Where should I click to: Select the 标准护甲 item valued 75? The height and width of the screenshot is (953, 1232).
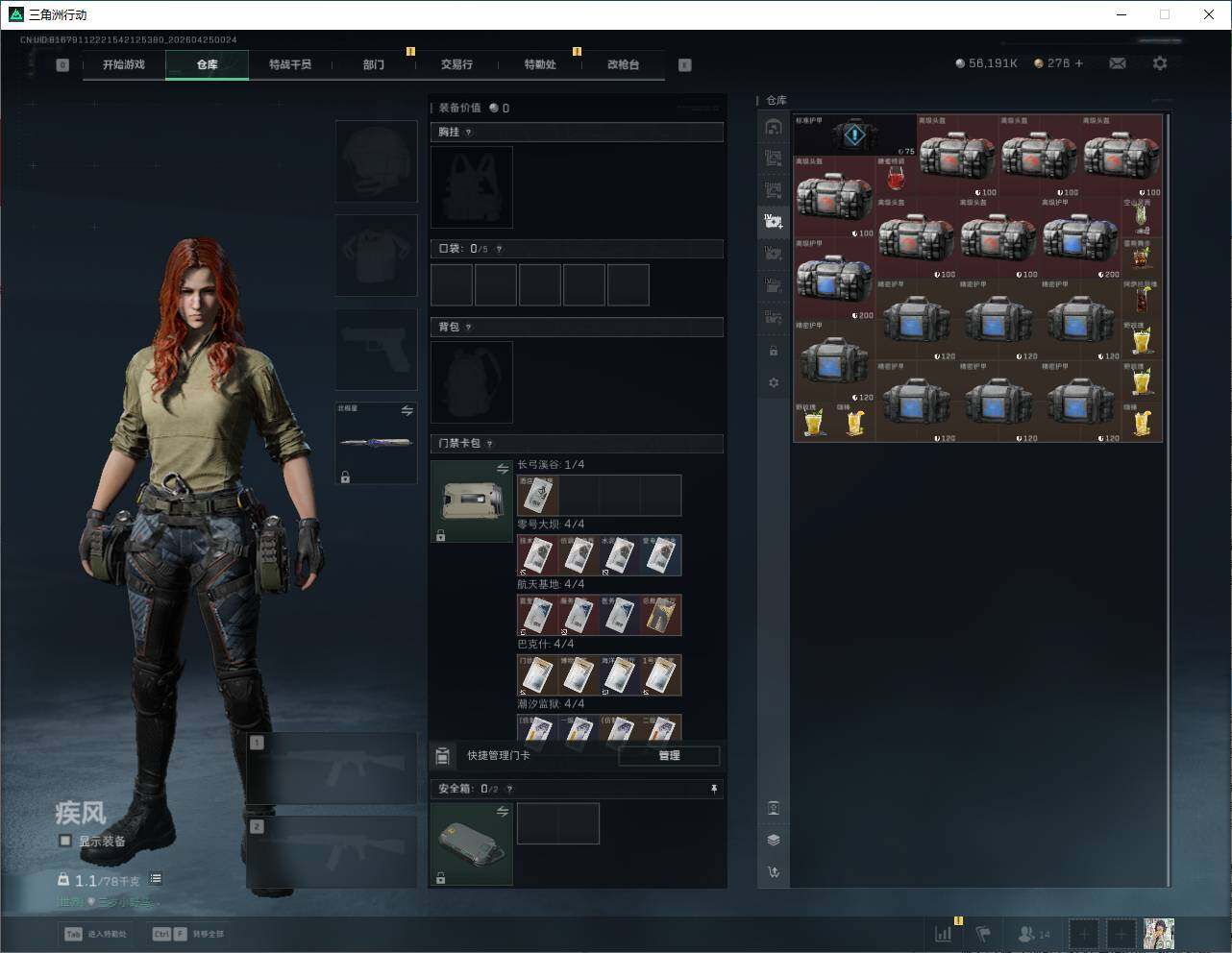coord(854,135)
